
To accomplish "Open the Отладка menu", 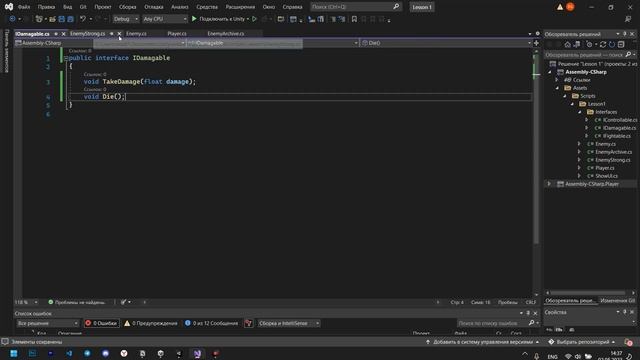I will 153,7.
